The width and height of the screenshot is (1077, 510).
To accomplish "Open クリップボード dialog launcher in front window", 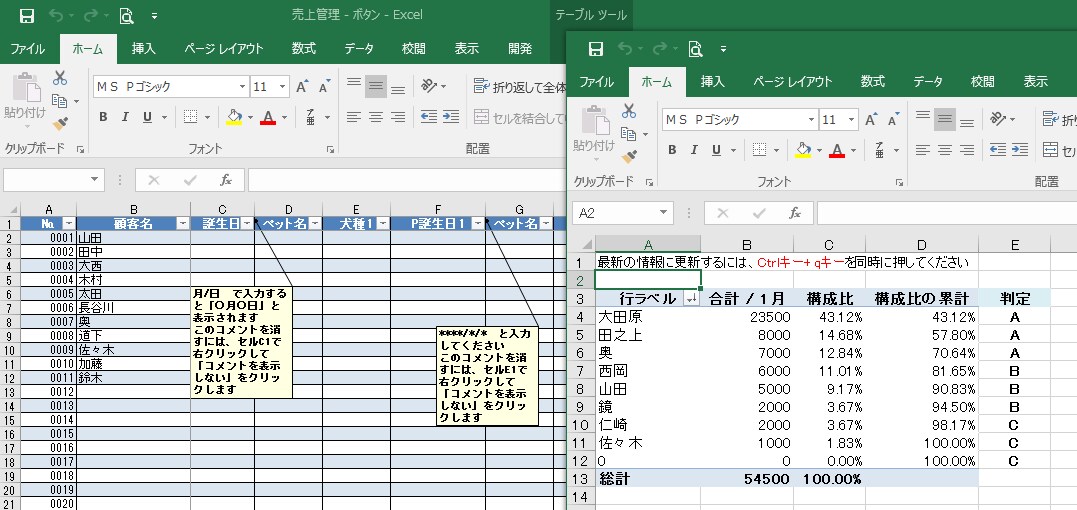I will [650, 182].
